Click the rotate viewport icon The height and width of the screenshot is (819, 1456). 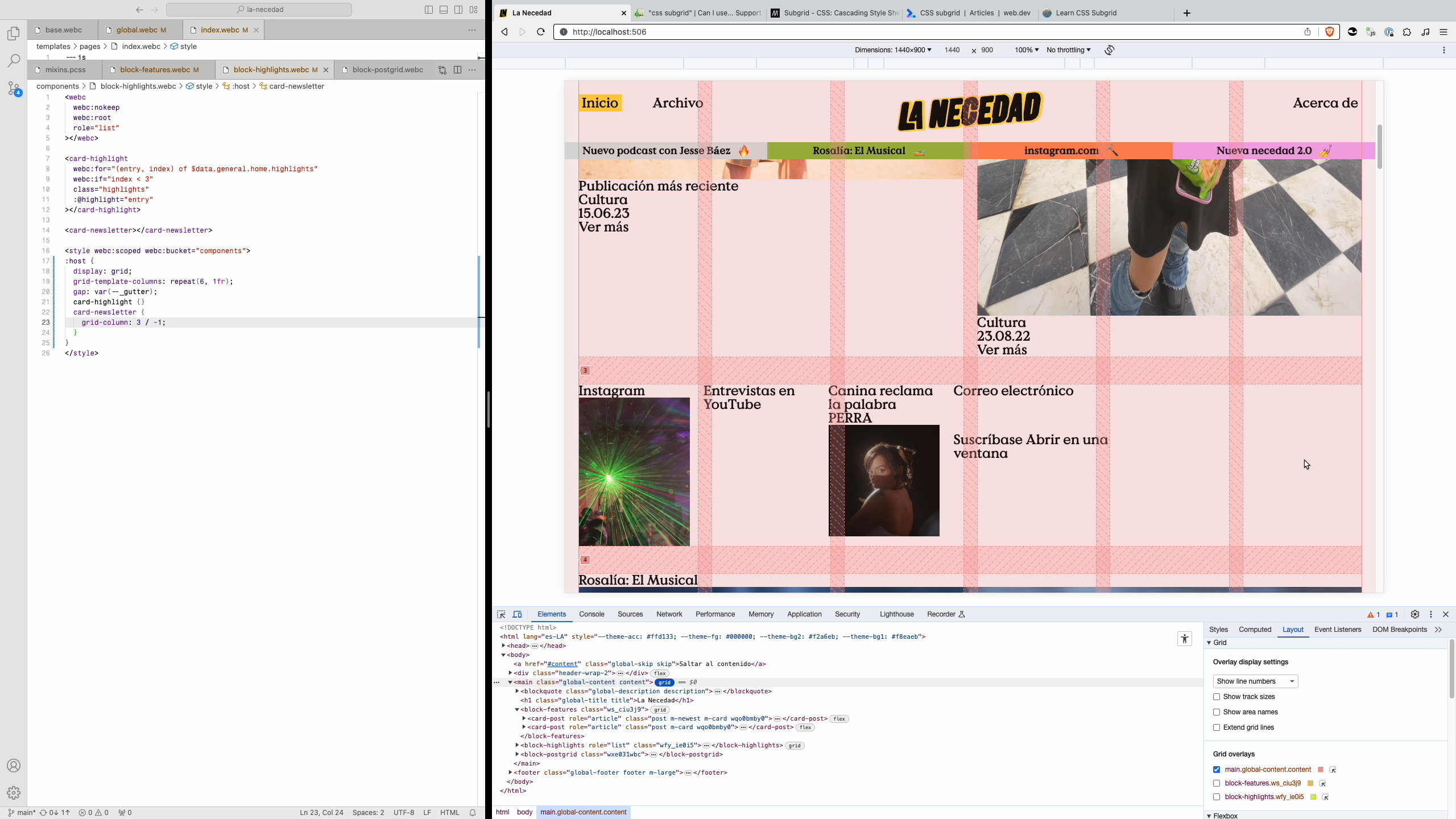pyautogui.click(x=1110, y=50)
